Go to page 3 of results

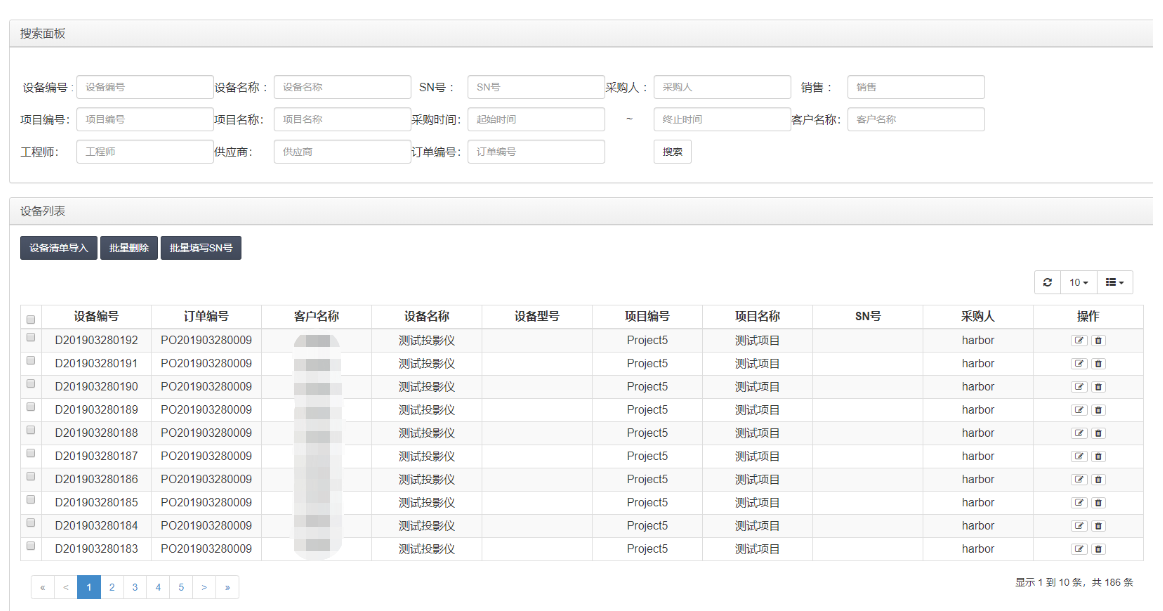tap(135, 587)
